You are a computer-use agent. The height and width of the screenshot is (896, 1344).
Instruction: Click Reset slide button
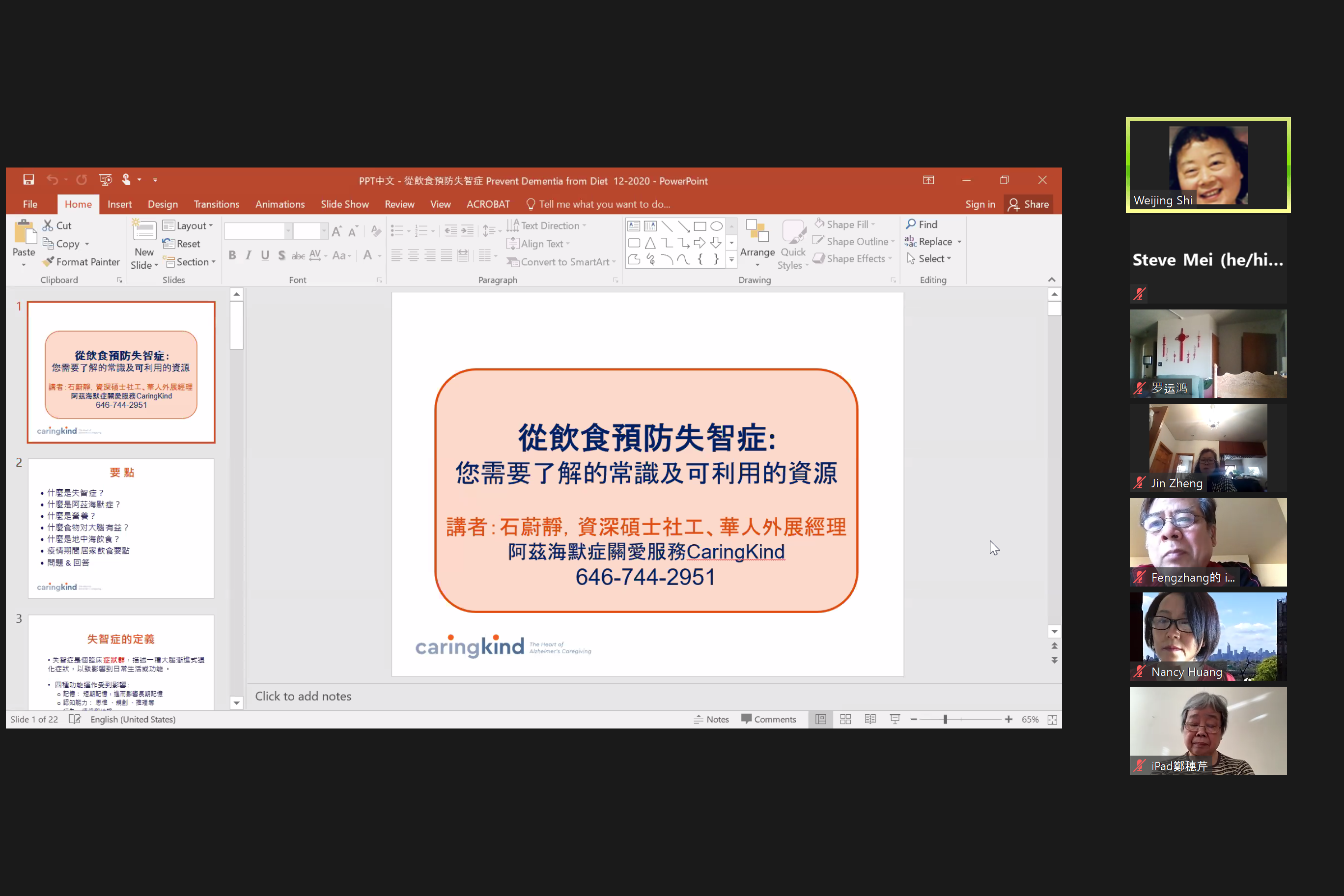tap(181, 244)
